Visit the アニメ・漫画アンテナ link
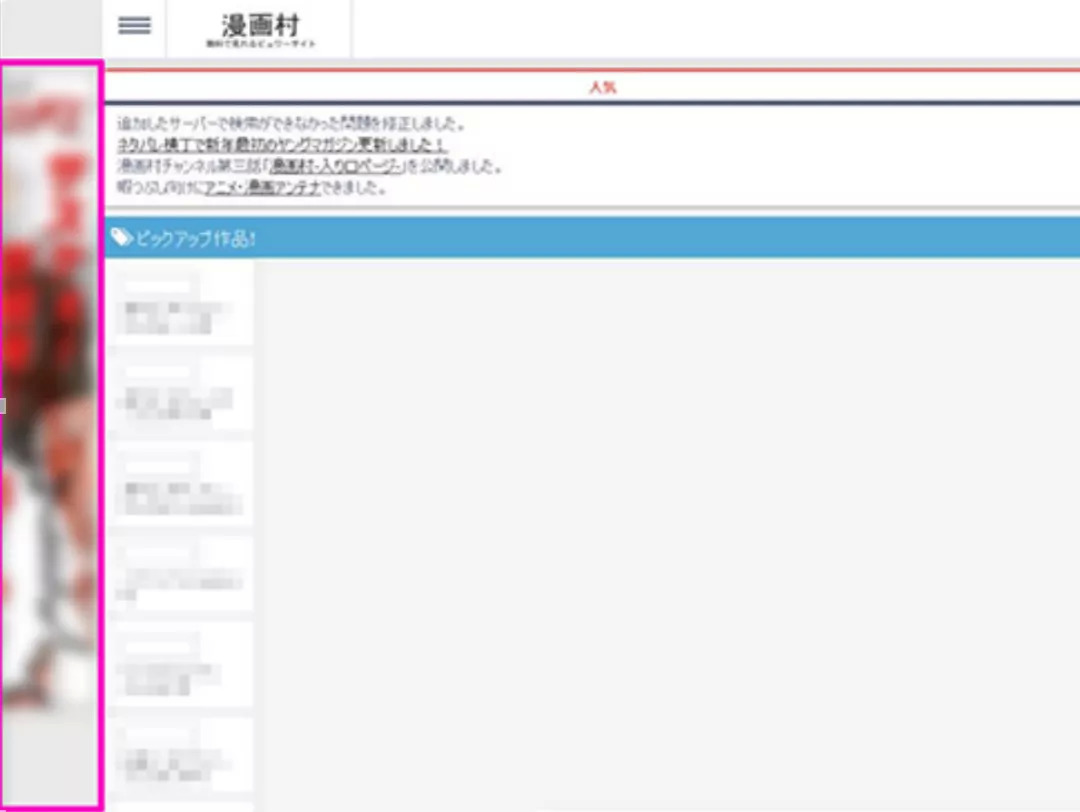1080x812 pixels. coord(262,187)
